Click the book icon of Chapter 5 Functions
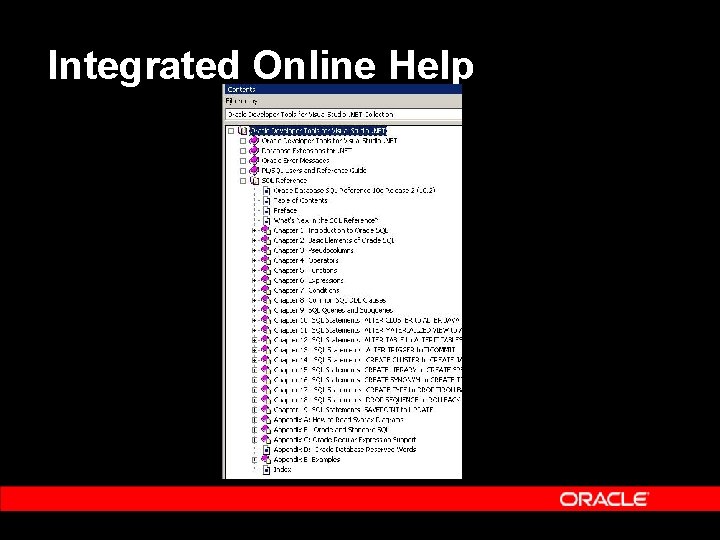Image resolution: width=720 pixels, height=540 pixels. 266,270
